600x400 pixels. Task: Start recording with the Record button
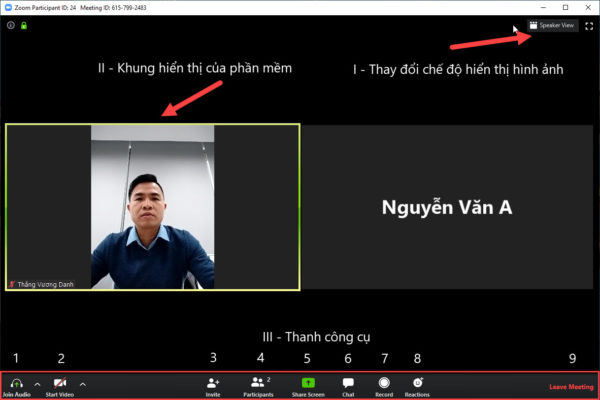(x=384, y=383)
